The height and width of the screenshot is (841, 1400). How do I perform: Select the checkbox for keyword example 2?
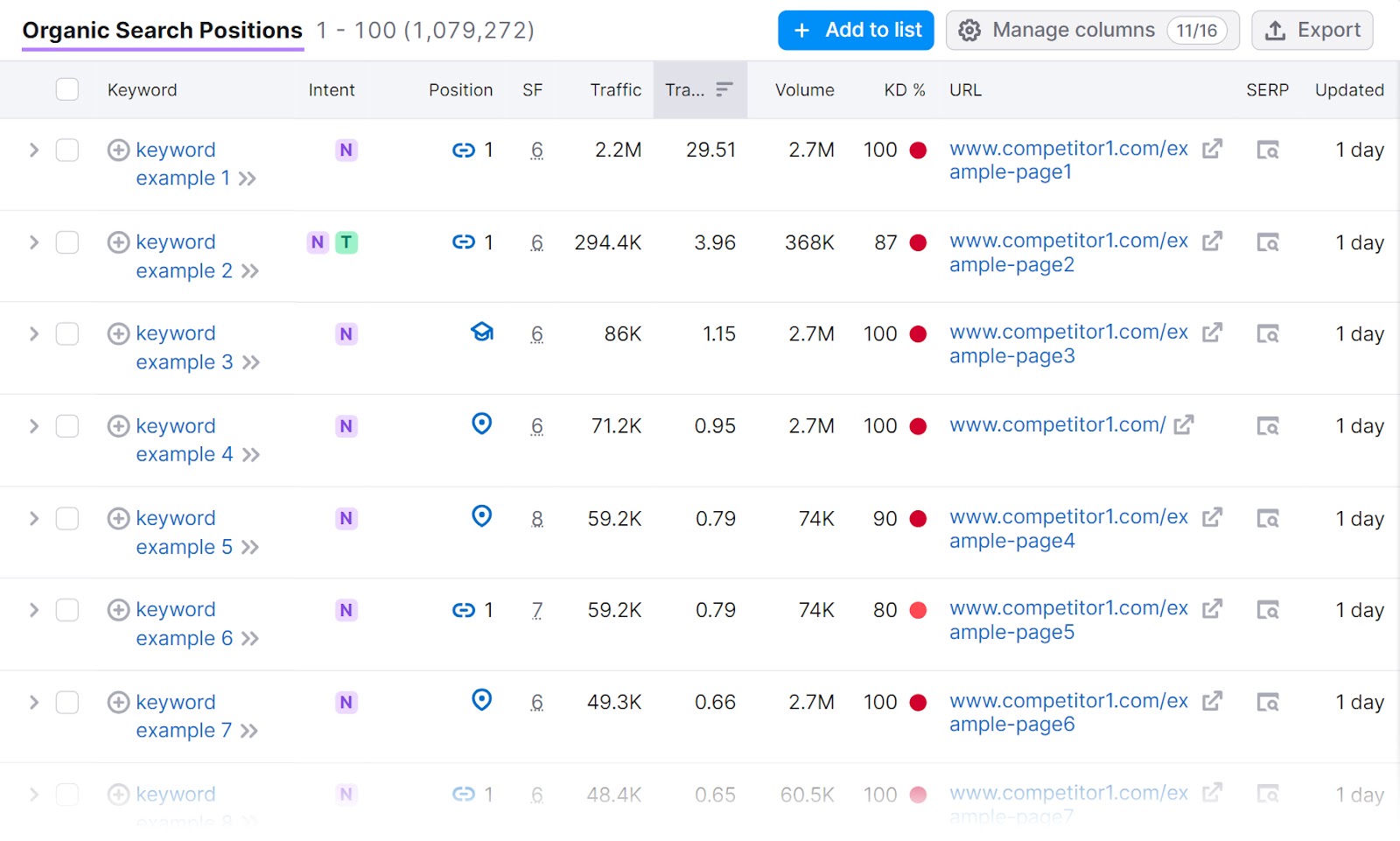pos(66,242)
